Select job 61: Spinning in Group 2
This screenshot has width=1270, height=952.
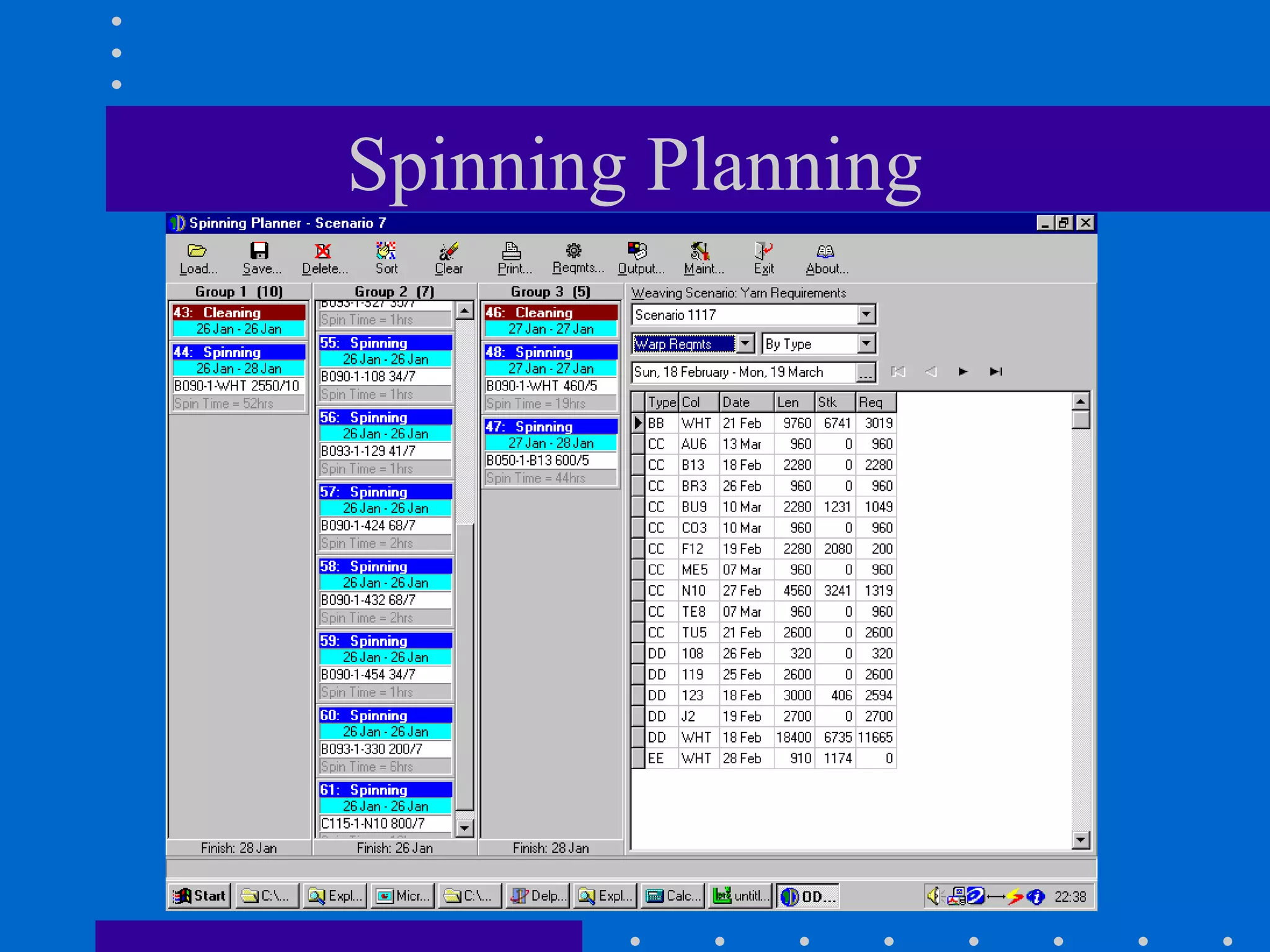tap(385, 790)
